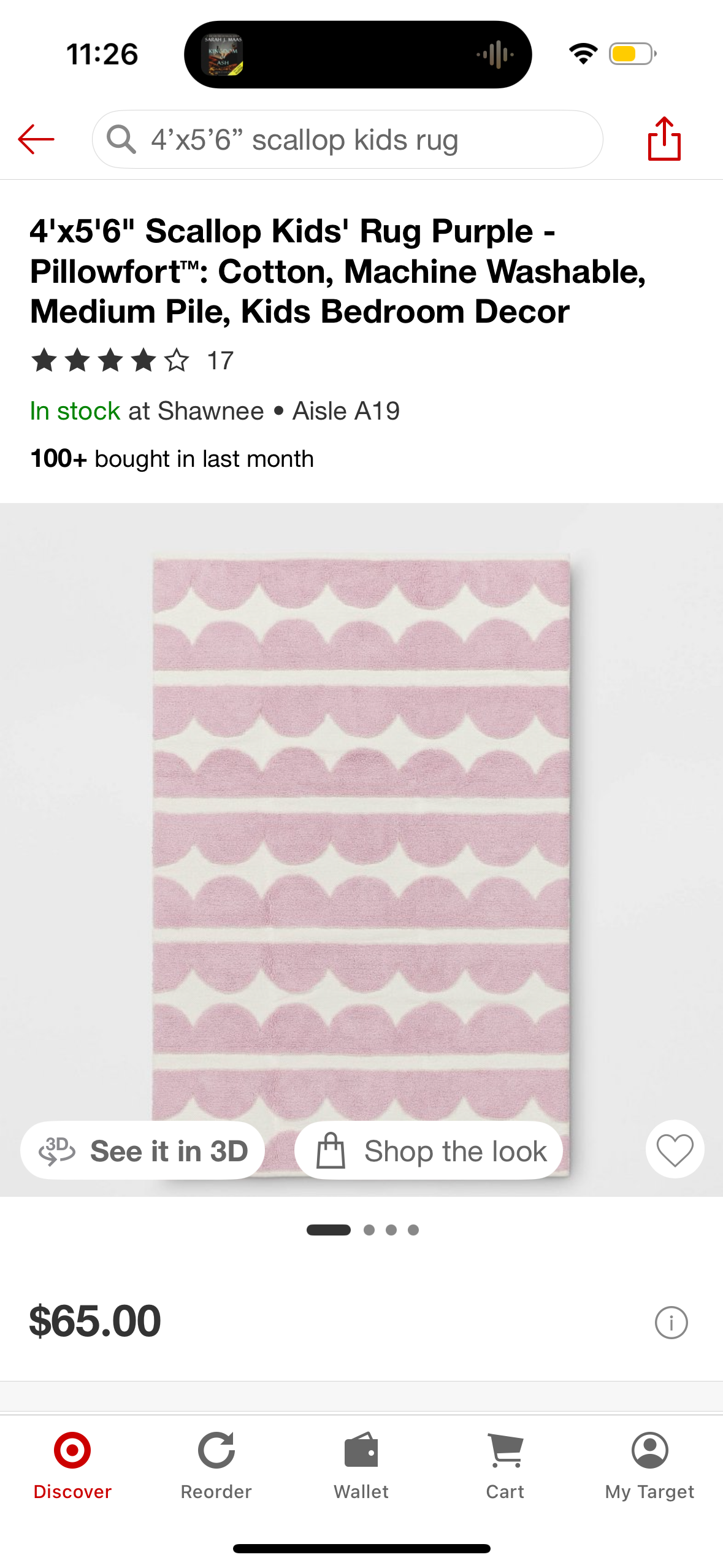Switch to the Wallet tab
This screenshot has width=723, height=1568.
(x=361, y=1467)
